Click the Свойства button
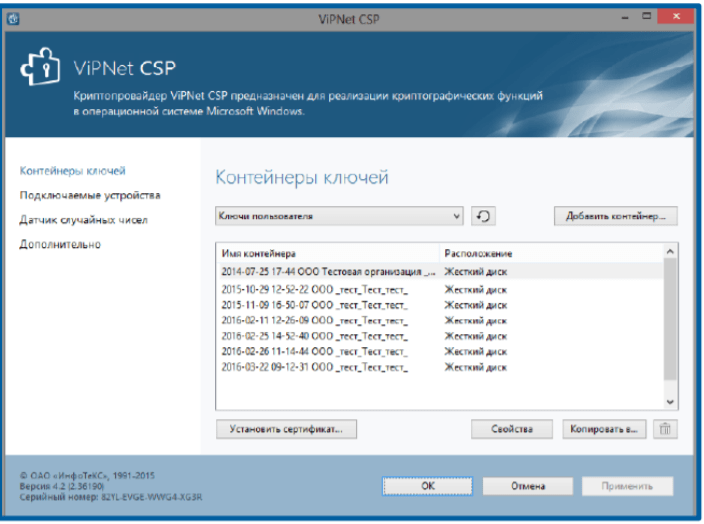Viewport: 704px width, 524px height. click(512, 429)
